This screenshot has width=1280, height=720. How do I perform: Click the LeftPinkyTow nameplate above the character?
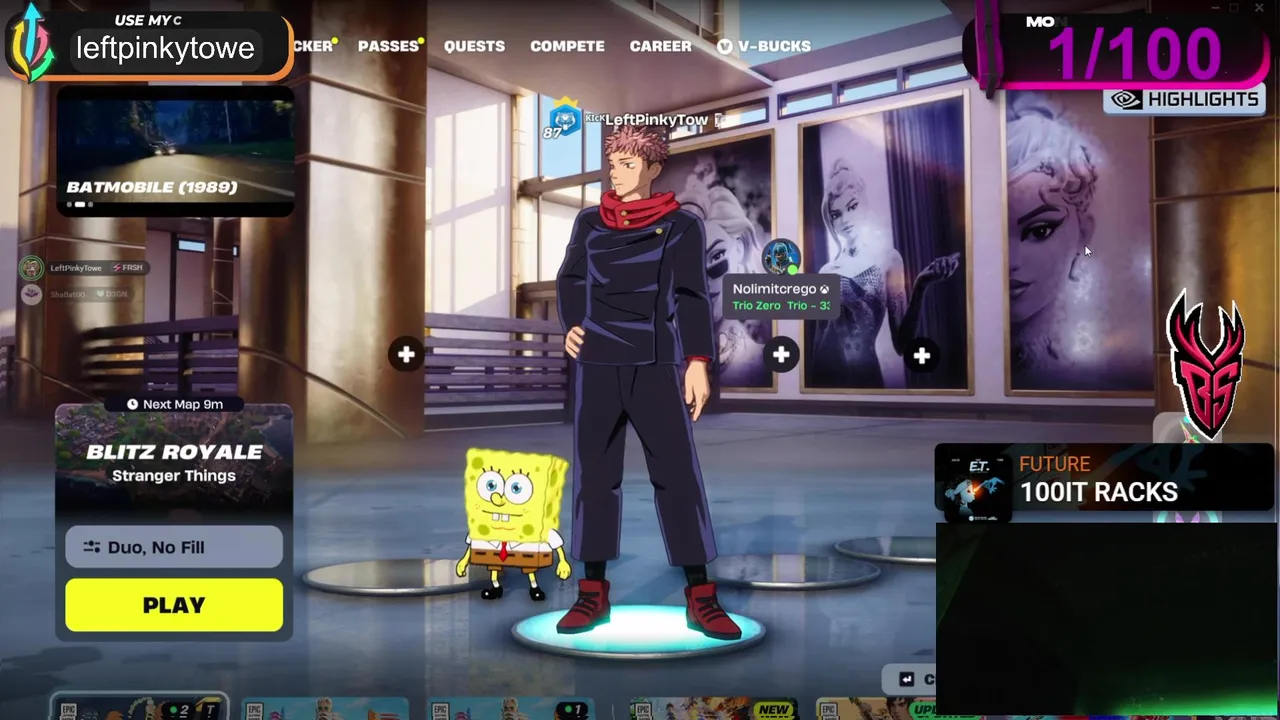[656, 119]
